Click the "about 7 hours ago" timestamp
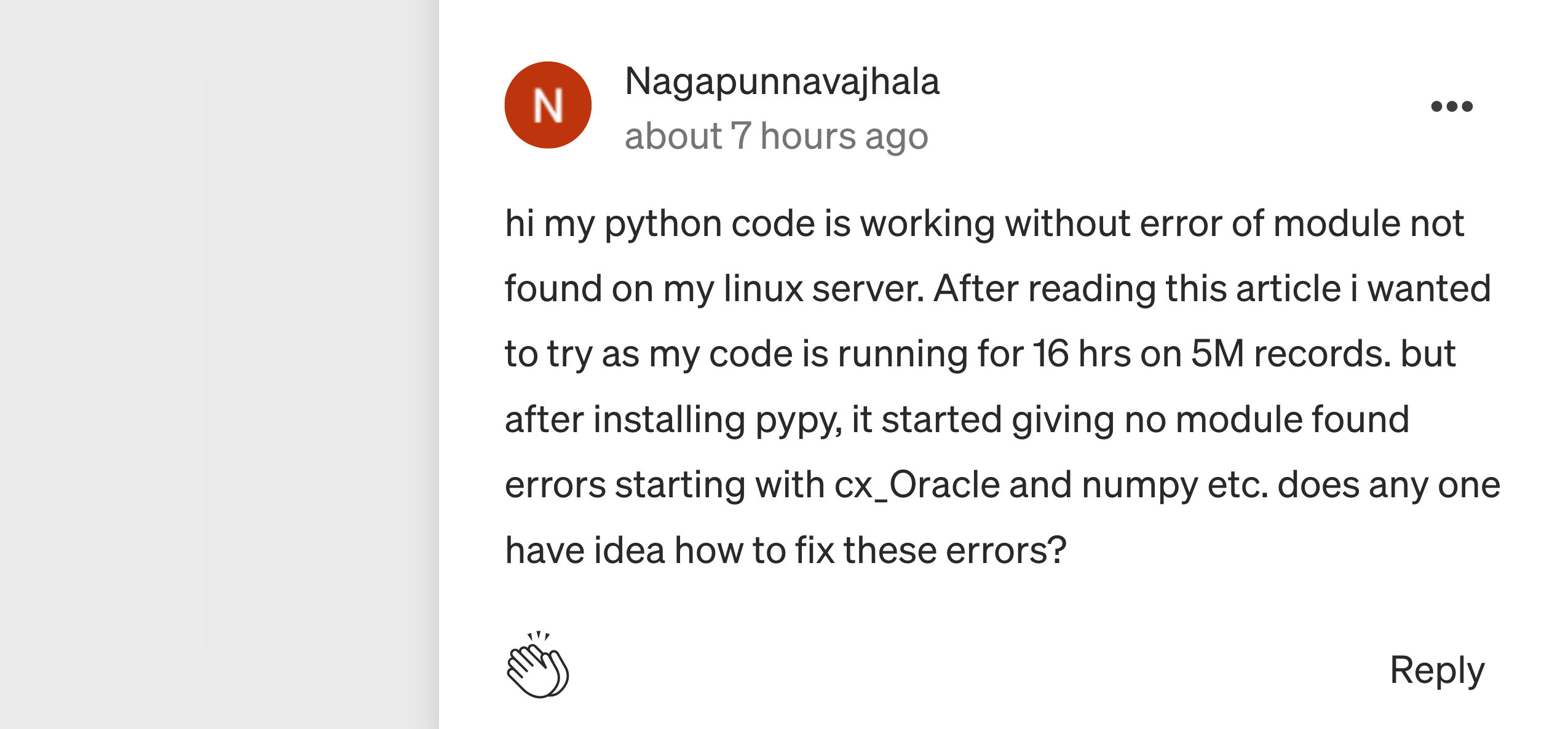 pyautogui.click(x=776, y=136)
